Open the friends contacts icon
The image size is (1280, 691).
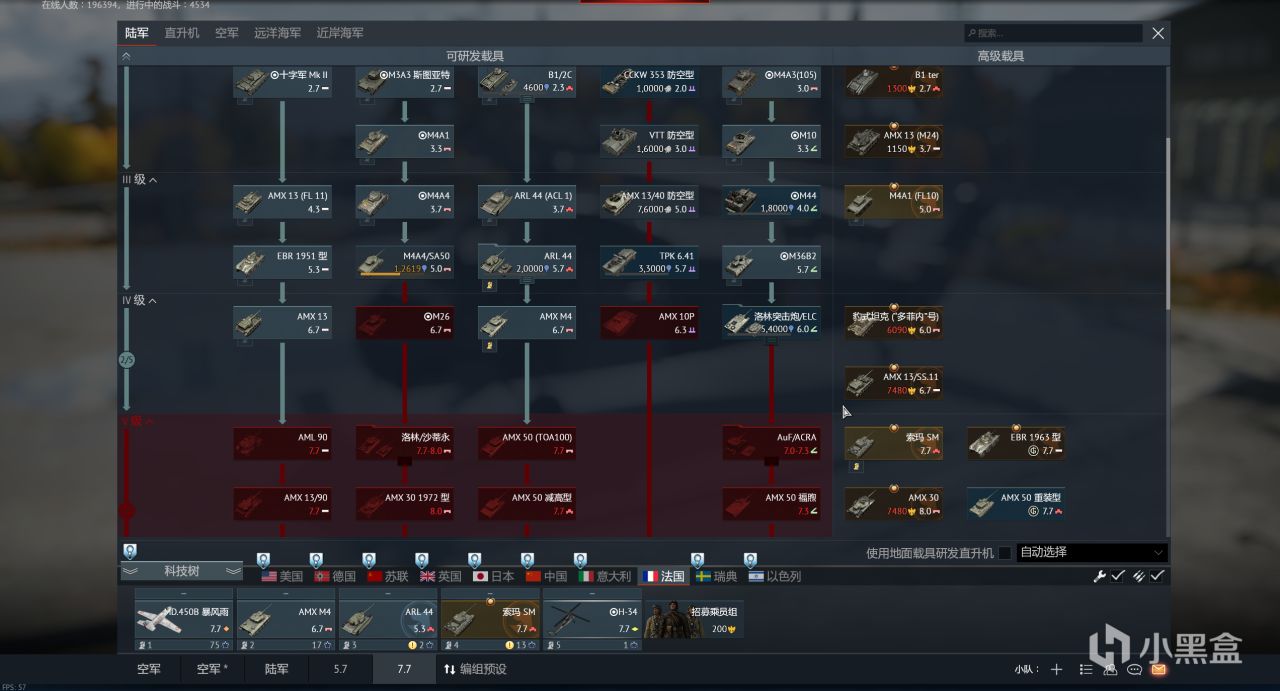(x=1110, y=669)
